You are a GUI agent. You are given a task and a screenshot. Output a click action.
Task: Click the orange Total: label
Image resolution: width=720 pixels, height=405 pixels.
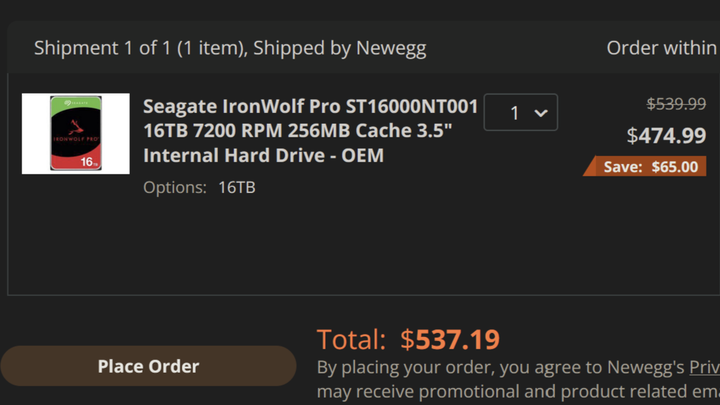(351, 340)
